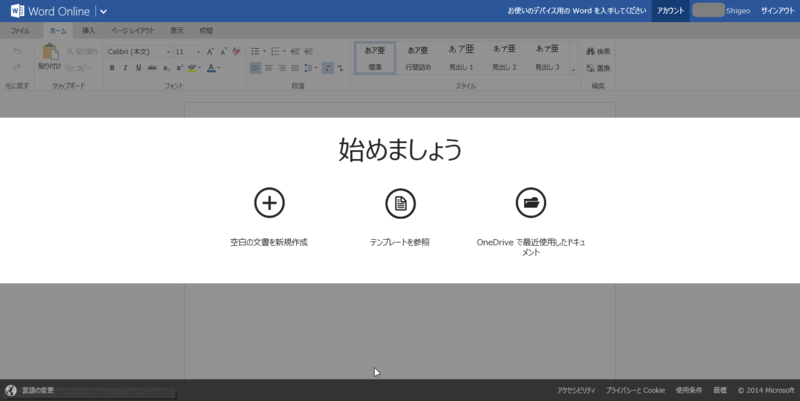This screenshot has width=800, height=401.
Task: Select the 行間詰め style
Action: [418, 58]
